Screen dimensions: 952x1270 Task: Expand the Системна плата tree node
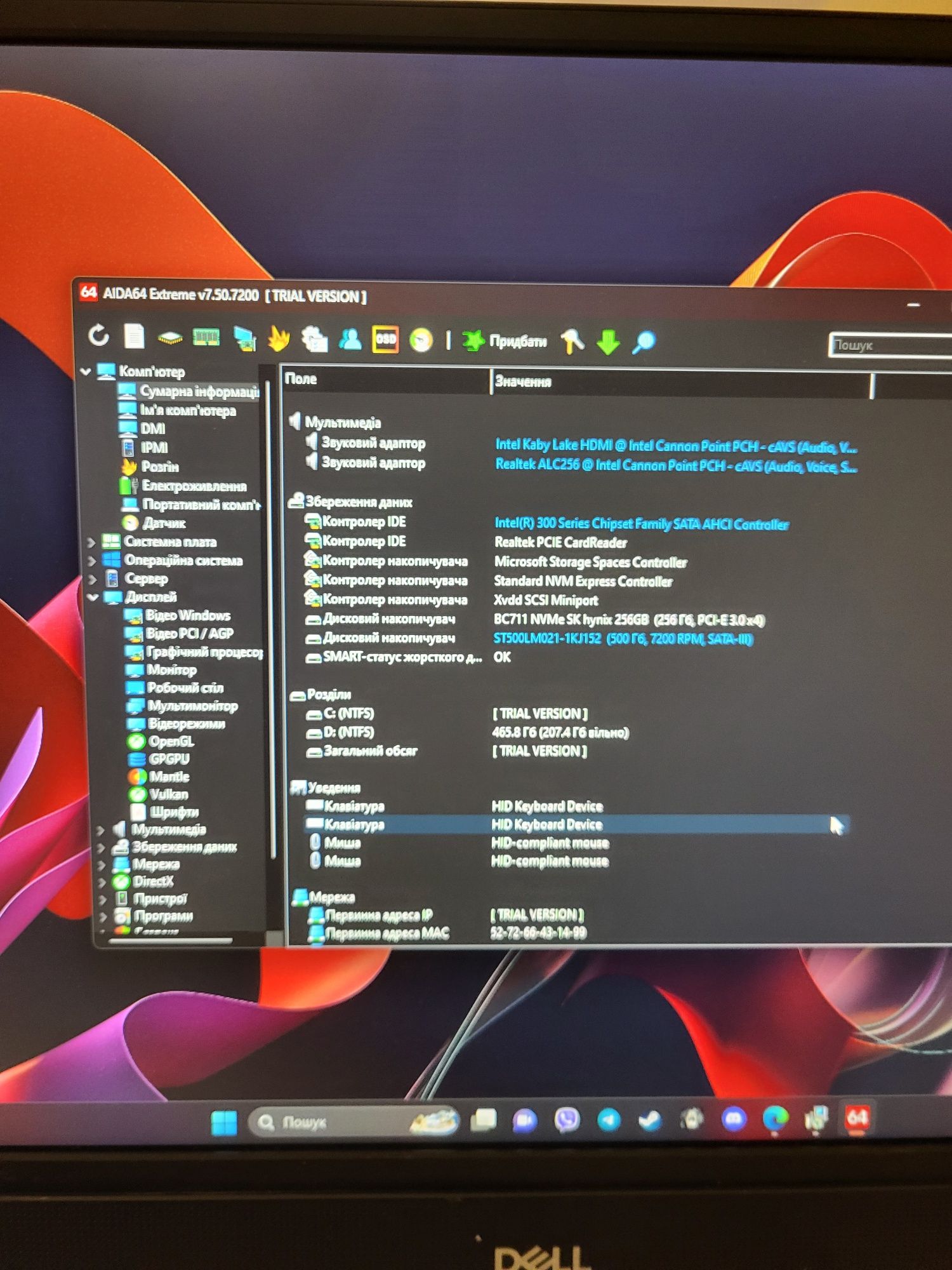tap(91, 542)
